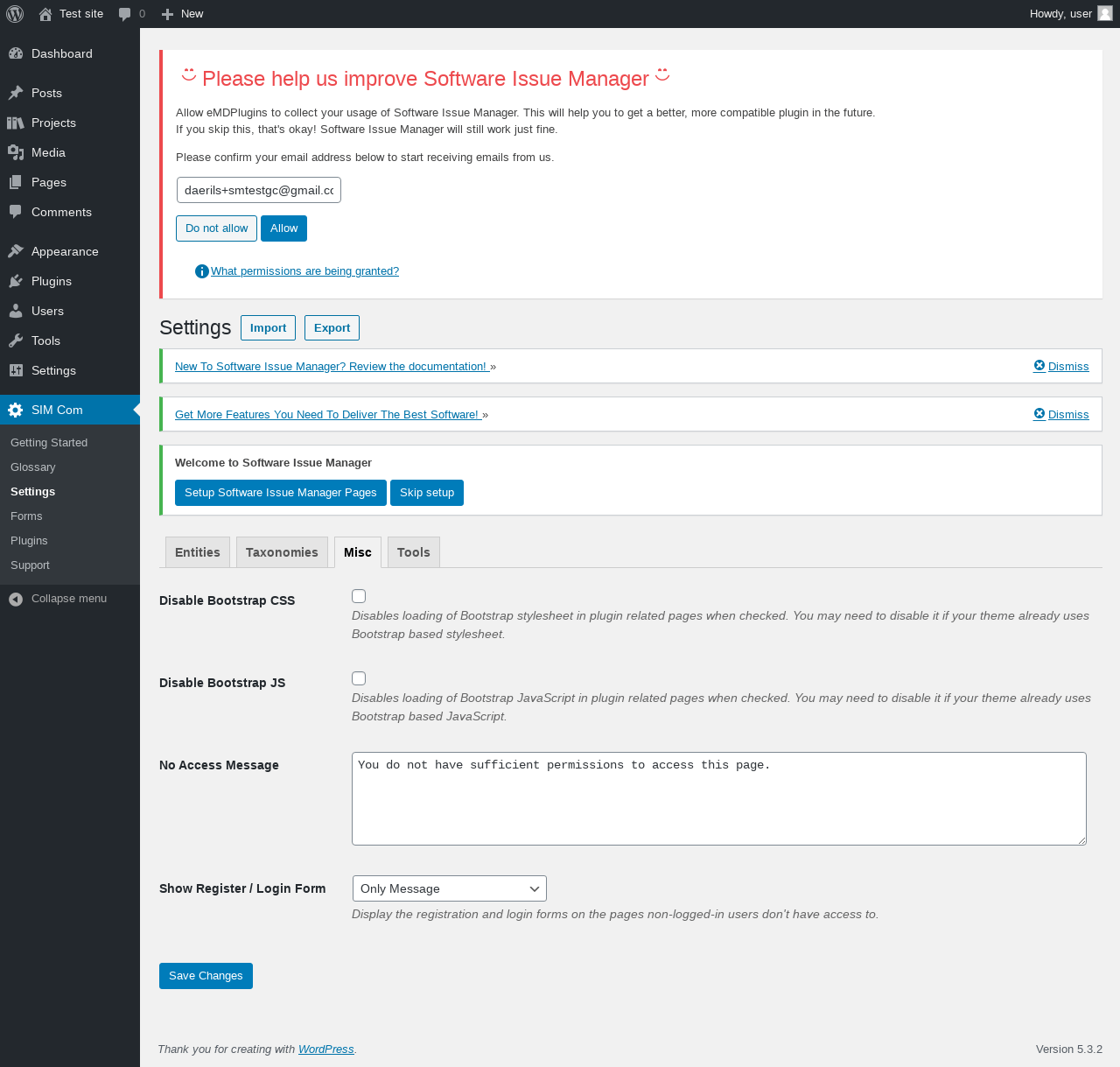Click dismiss X icon on features notice
This screenshot has height=1067, width=1120.
(1039, 414)
